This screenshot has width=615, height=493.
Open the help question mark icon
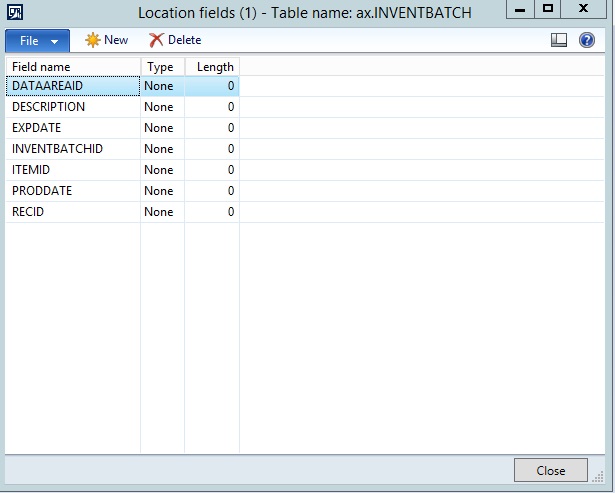click(587, 40)
